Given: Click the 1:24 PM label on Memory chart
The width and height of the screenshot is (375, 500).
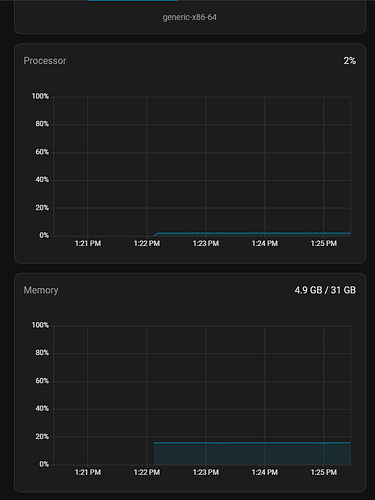Looking at the screenshot, I should coord(265,472).
